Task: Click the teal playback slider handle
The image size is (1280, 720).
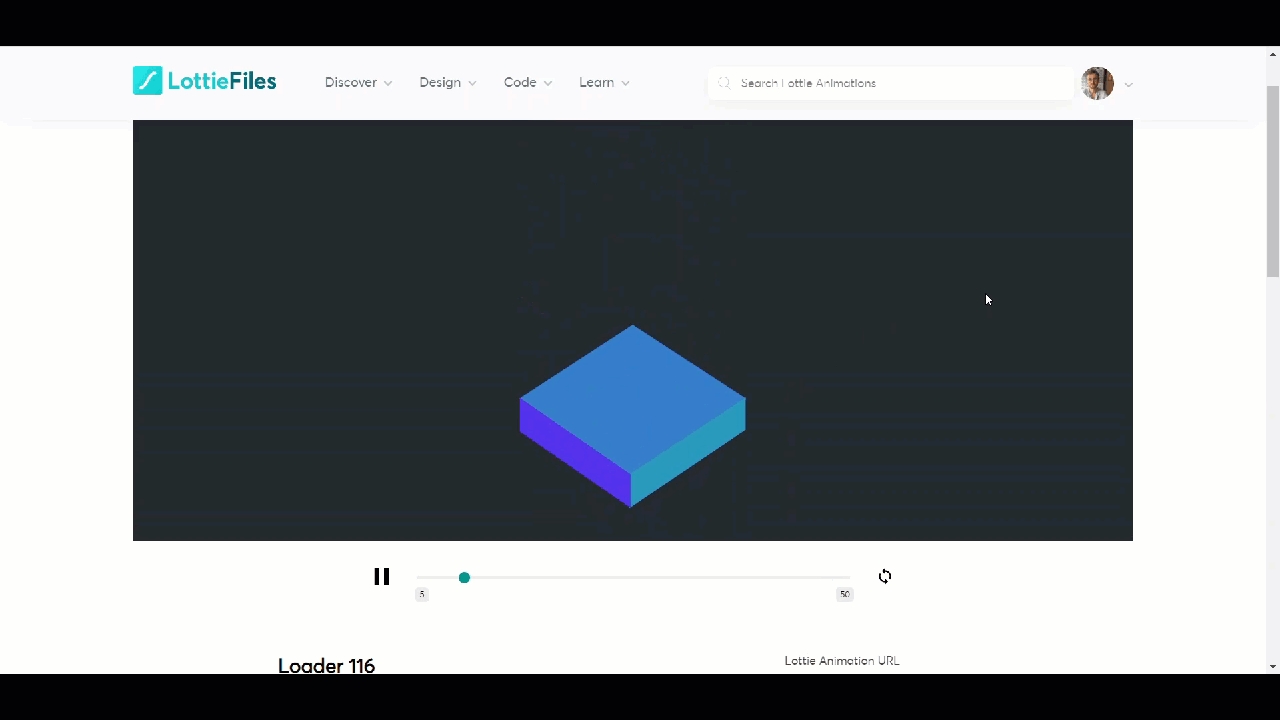Action: coord(464,578)
